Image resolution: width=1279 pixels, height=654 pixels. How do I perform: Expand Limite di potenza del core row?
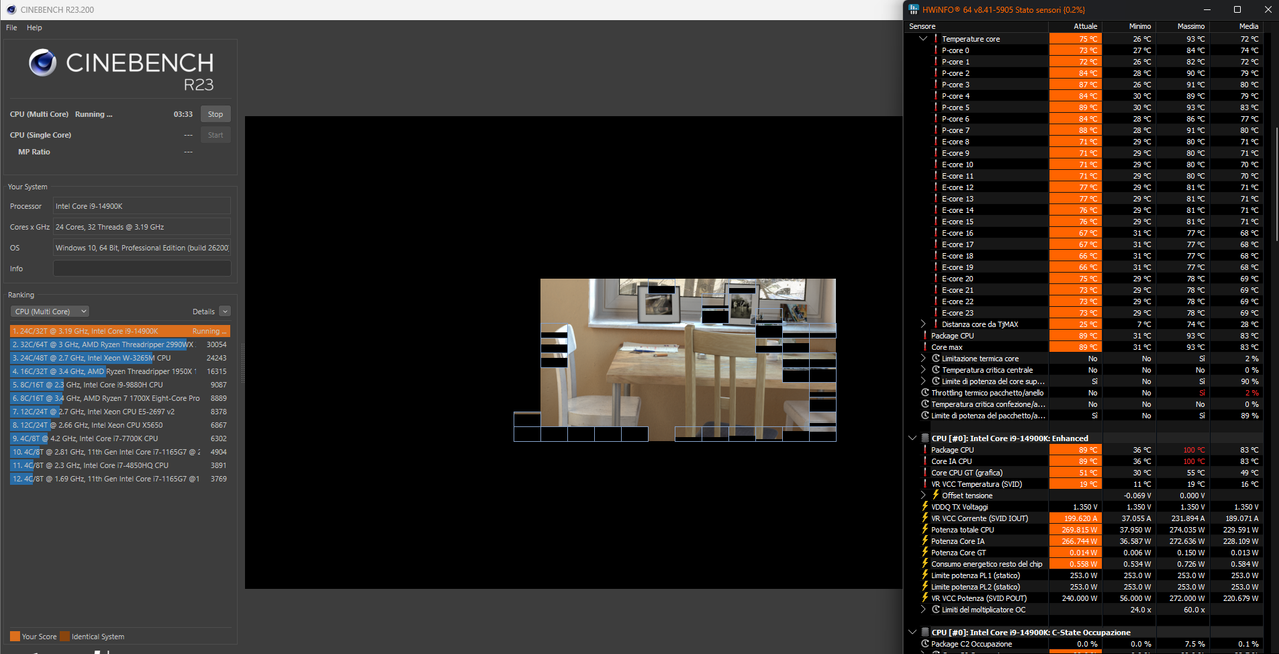(x=923, y=381)
